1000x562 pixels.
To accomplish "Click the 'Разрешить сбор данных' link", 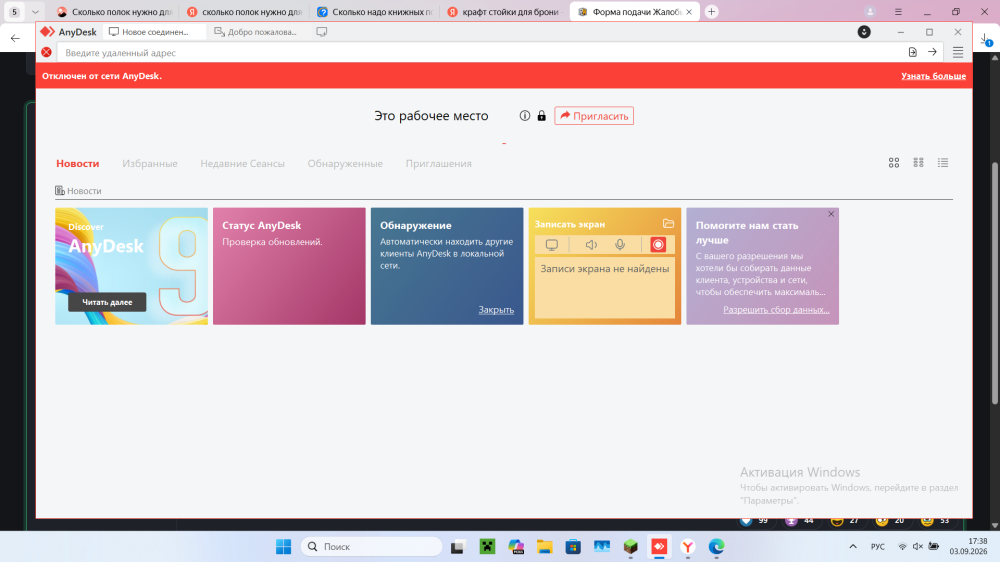I will pos(776,309).
